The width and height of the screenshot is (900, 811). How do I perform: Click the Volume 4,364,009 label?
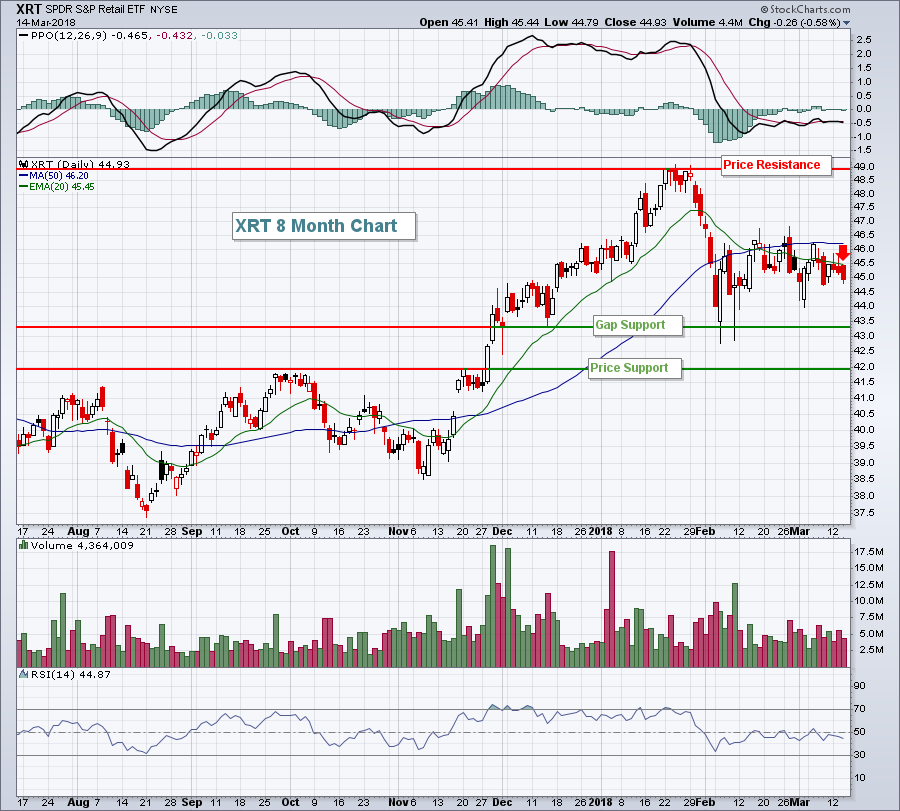tap(82, 545)
